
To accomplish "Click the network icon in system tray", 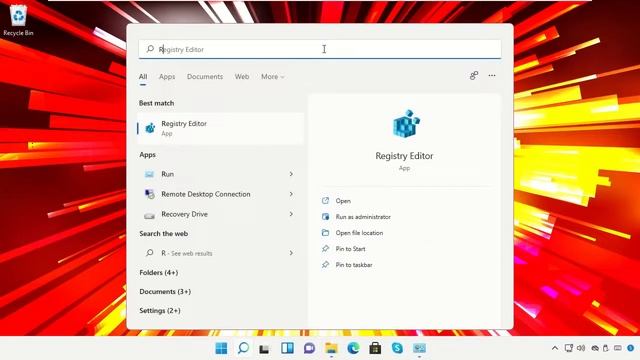I will pos(569,348).
